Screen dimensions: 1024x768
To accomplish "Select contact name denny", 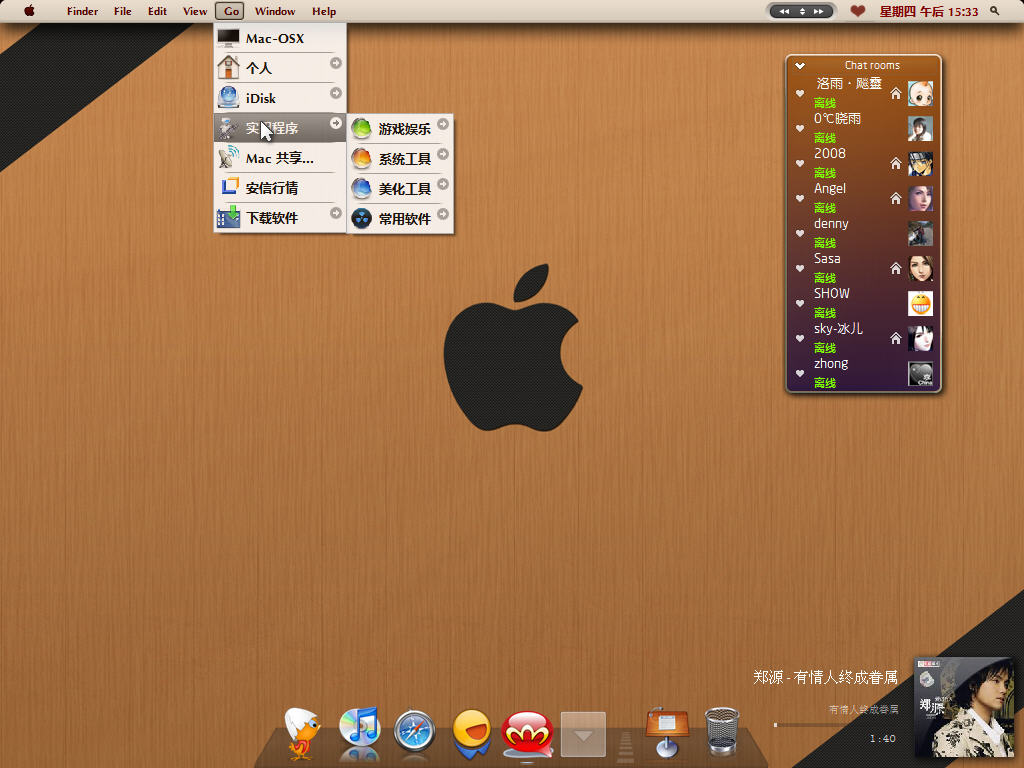I will coord(831,224).
